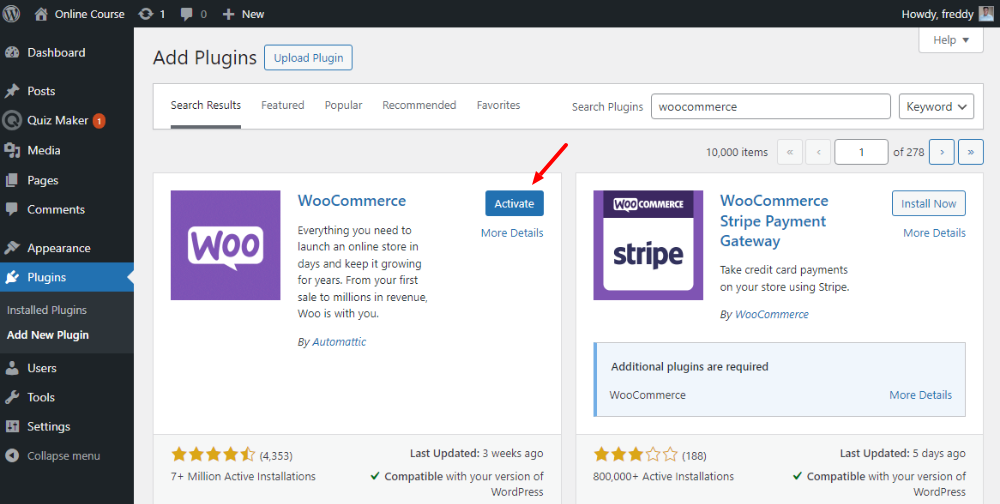The height and width of the screenshot is (504, 1000).
Task: Click "Additional plugins are required" notice heading
Action: (689, 367)
